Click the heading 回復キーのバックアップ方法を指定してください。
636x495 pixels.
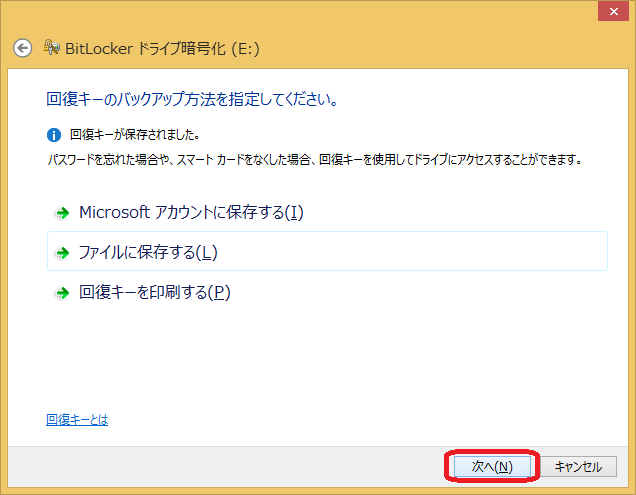(192, 99)
